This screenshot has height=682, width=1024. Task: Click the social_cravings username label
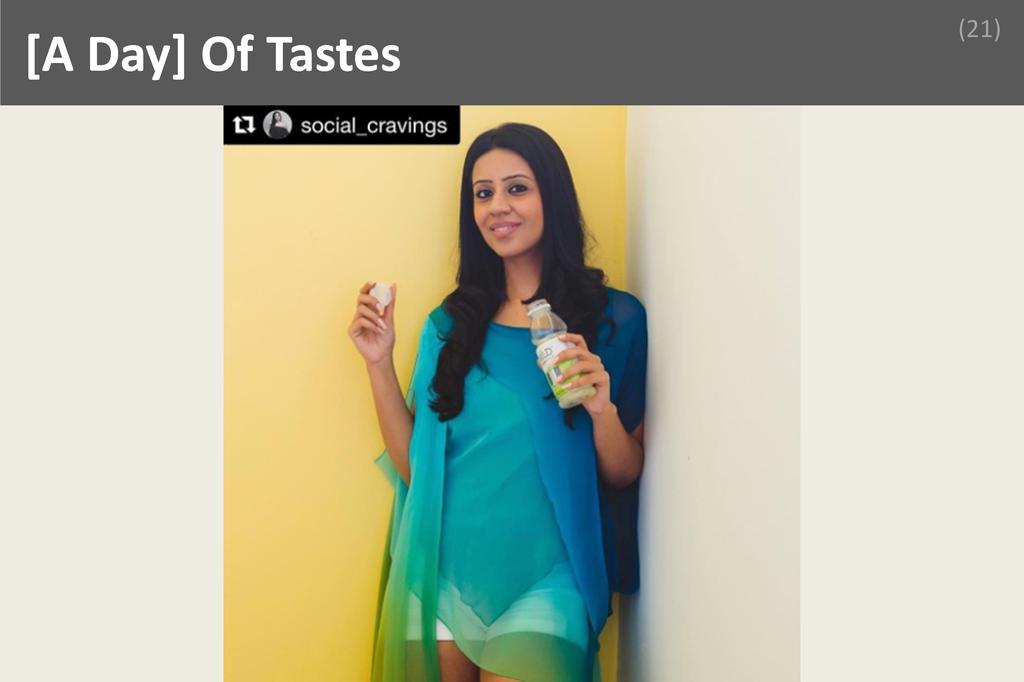pos(374,125)
